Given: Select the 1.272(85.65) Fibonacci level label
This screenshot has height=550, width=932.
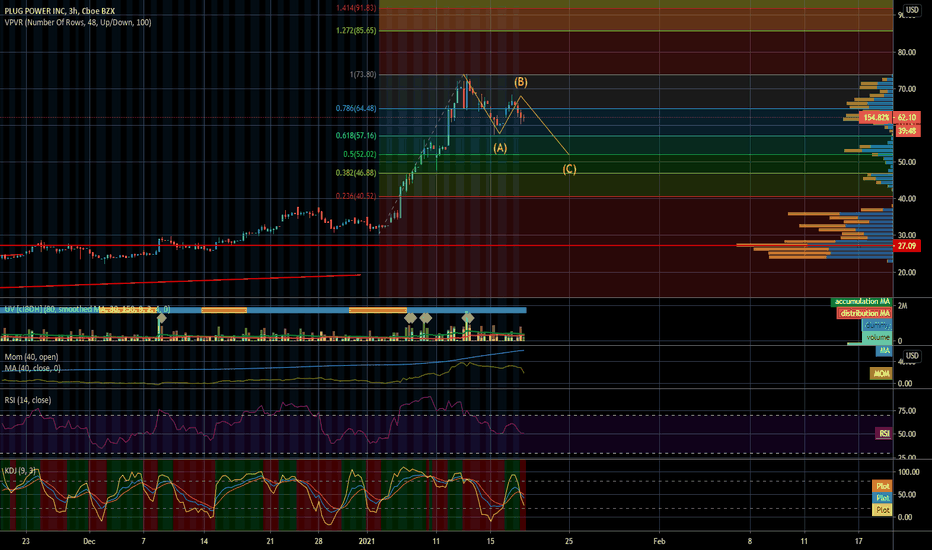Looking at the screenshot, I should tap(356, 30).
